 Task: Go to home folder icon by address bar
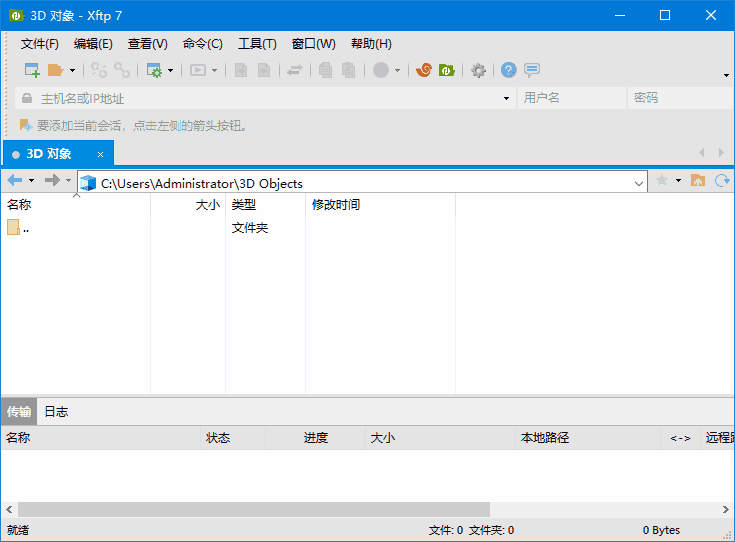[x=698, y=181]
